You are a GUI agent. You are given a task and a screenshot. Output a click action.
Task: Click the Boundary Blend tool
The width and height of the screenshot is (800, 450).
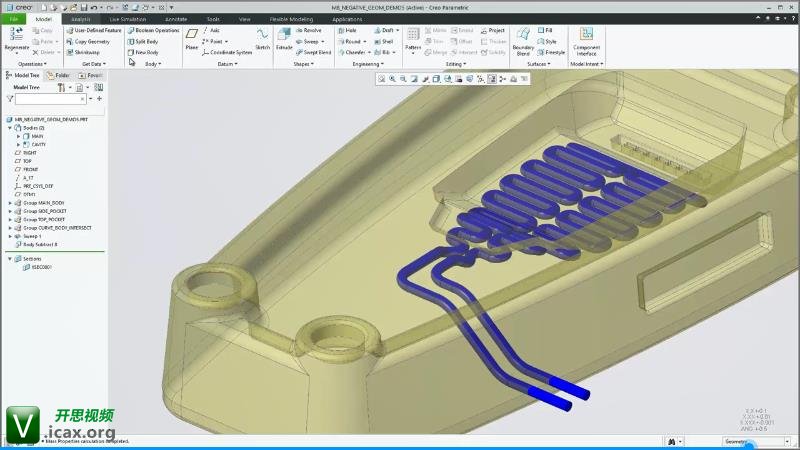[x=523, y=40]
